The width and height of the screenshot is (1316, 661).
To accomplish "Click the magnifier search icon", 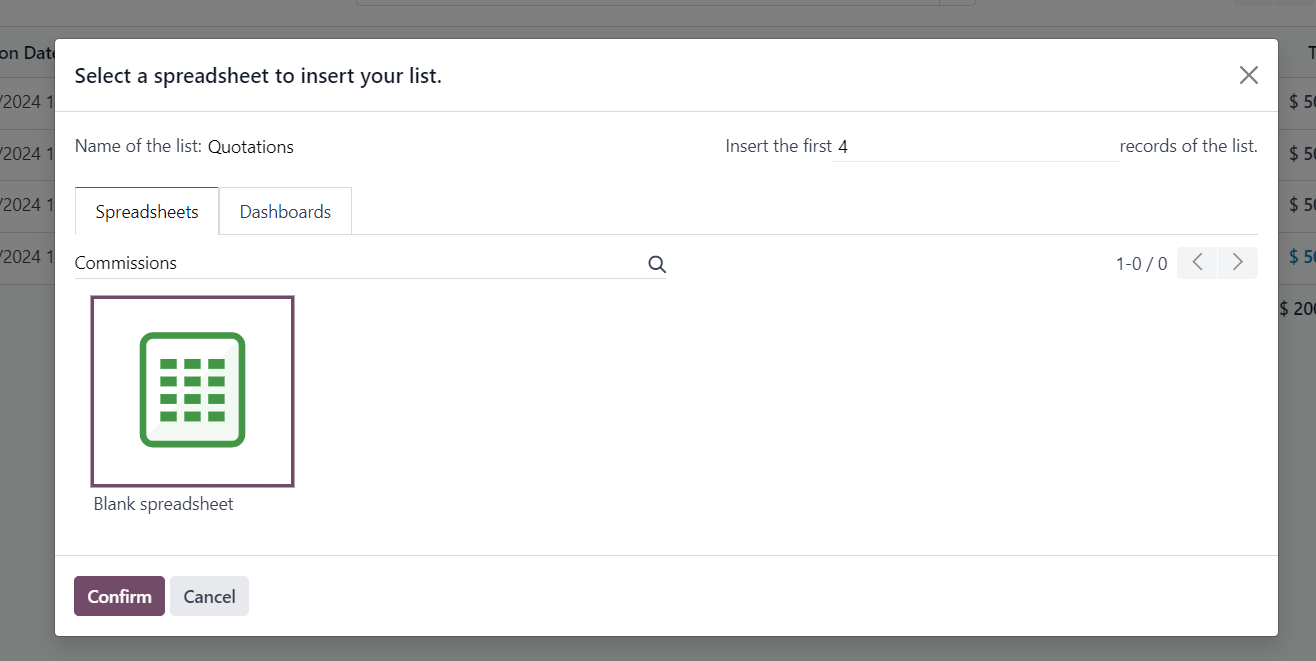I will coord(657,264).
